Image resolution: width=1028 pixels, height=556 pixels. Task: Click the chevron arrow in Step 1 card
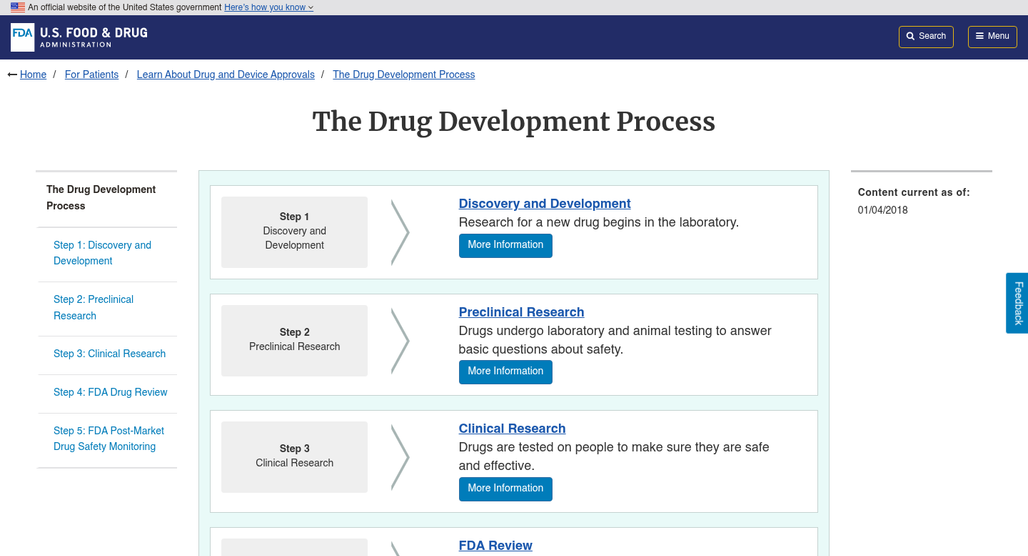pyautogui.click(x=400, y=233)
